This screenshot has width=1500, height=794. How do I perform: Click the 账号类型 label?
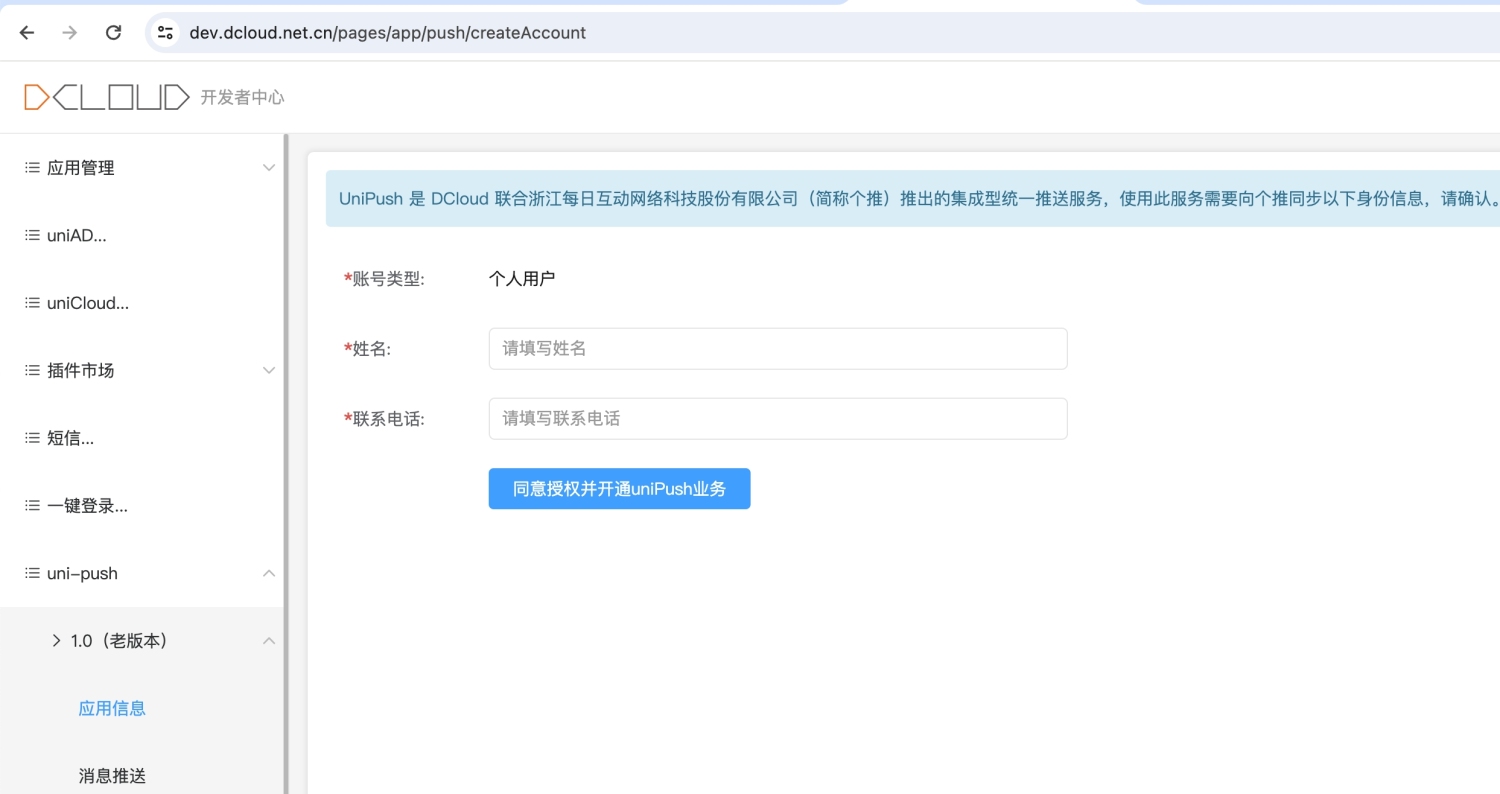385,279
